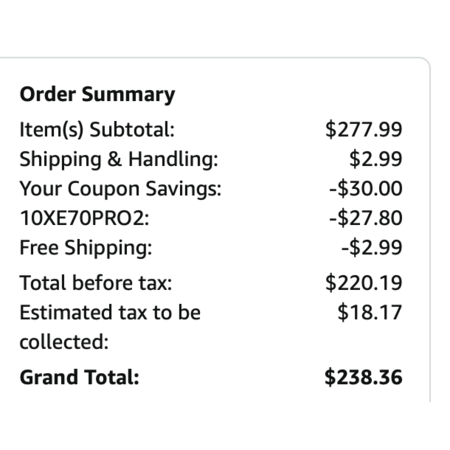Click Estimated tax to be text
The height and width of the screenshot is (450, 450).
pos(110,313)
